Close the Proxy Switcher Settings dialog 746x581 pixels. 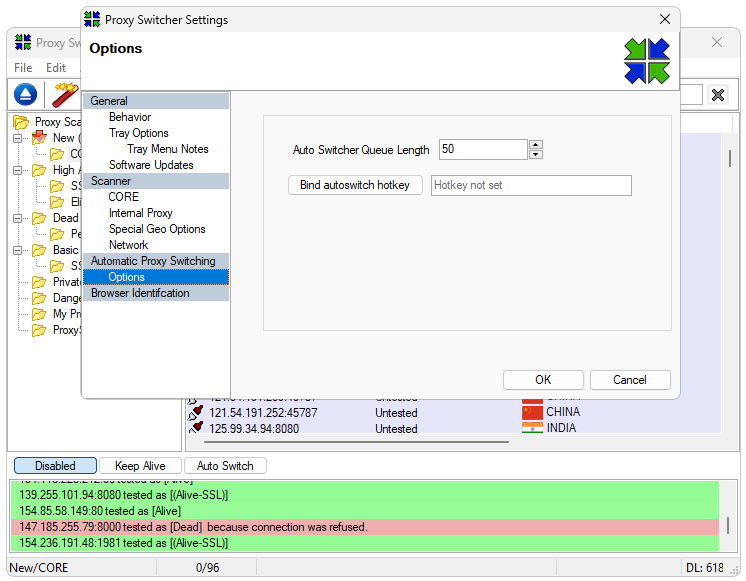pyautogui.click(x=665, y=19)
